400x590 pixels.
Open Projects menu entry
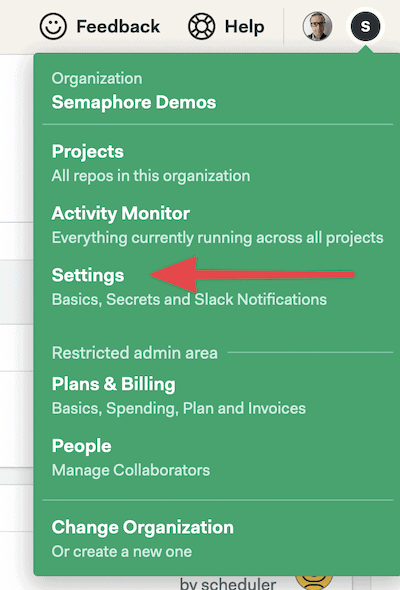88,152
